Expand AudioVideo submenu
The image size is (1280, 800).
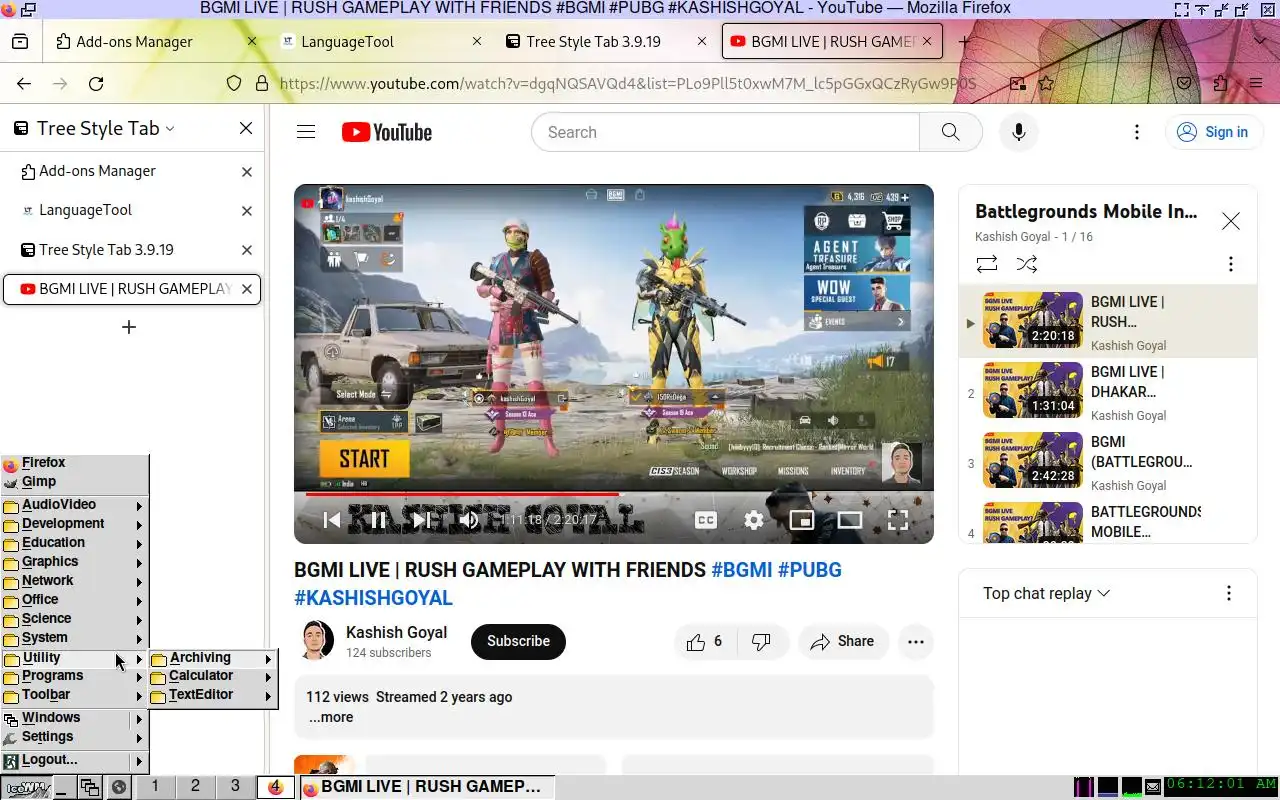coord(74,505)
